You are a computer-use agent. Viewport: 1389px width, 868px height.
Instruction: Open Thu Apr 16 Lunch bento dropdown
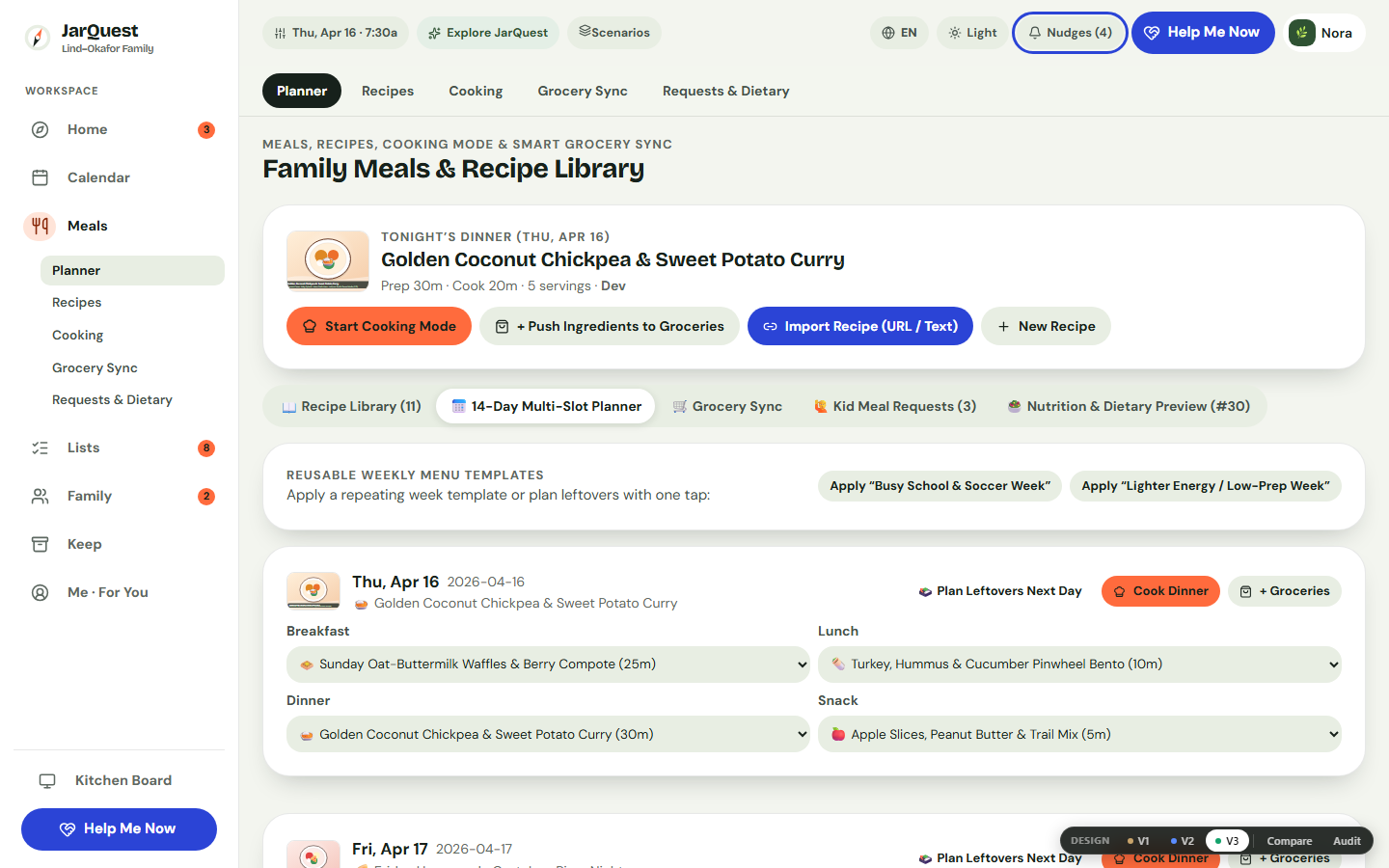coord(1079,665)
